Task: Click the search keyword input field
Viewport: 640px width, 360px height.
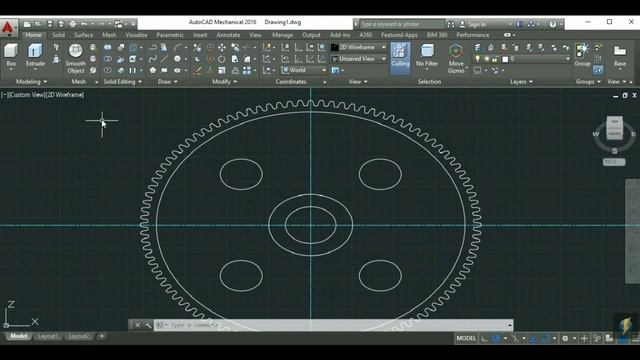Action: pos(402,24)
